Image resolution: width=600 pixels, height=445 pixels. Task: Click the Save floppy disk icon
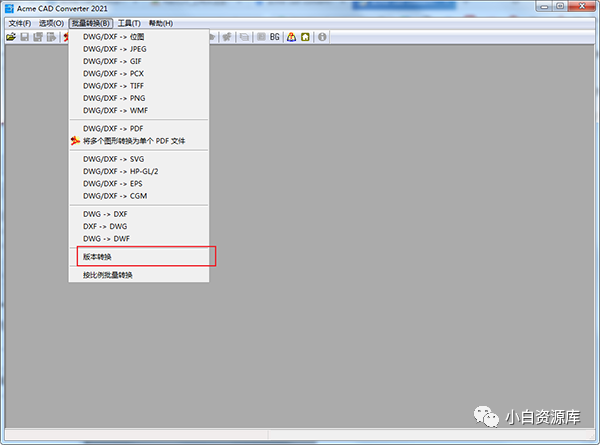tap(24, 37)
